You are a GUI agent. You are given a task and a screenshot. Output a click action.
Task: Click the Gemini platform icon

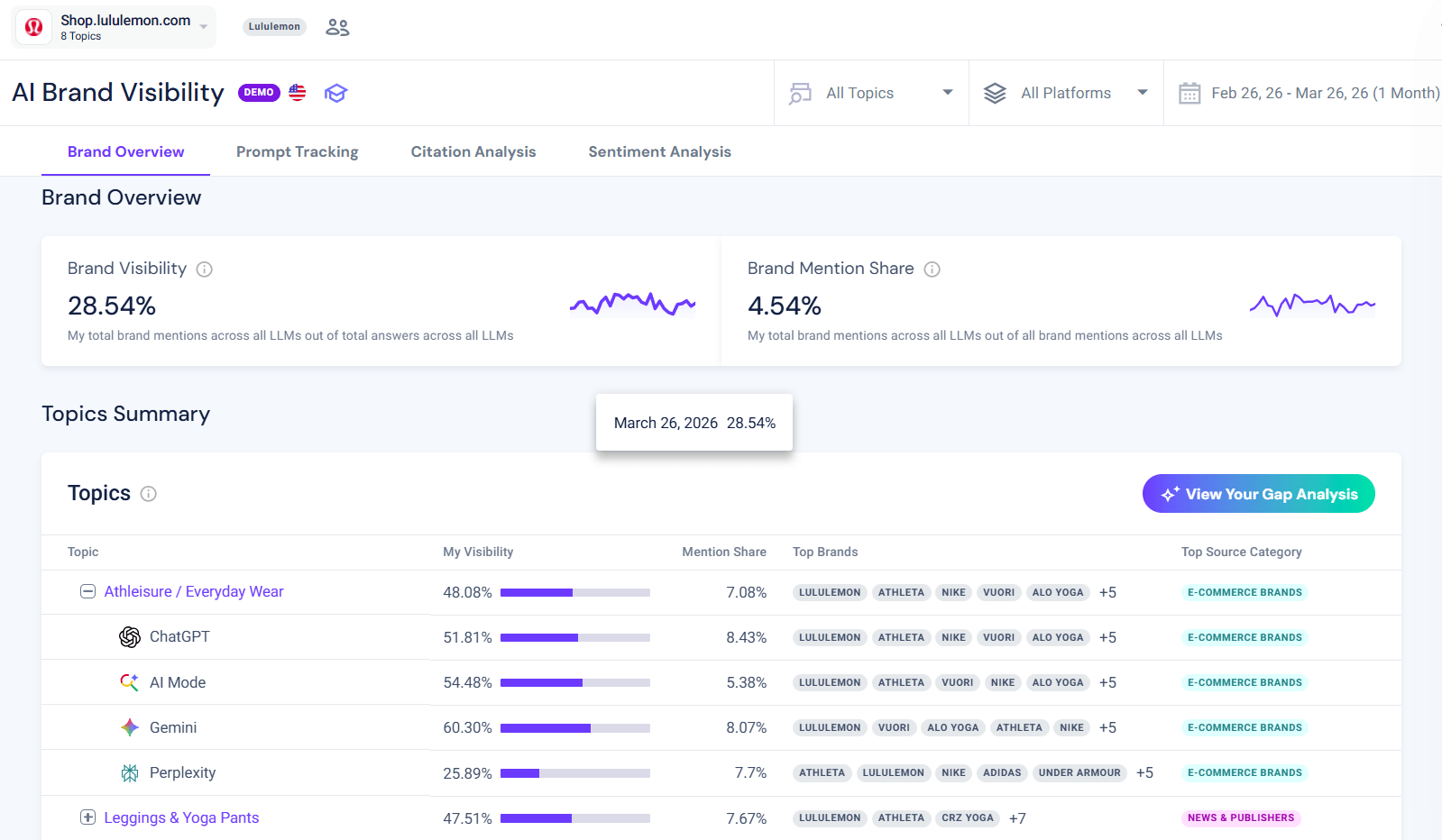(x=130, y=727)
